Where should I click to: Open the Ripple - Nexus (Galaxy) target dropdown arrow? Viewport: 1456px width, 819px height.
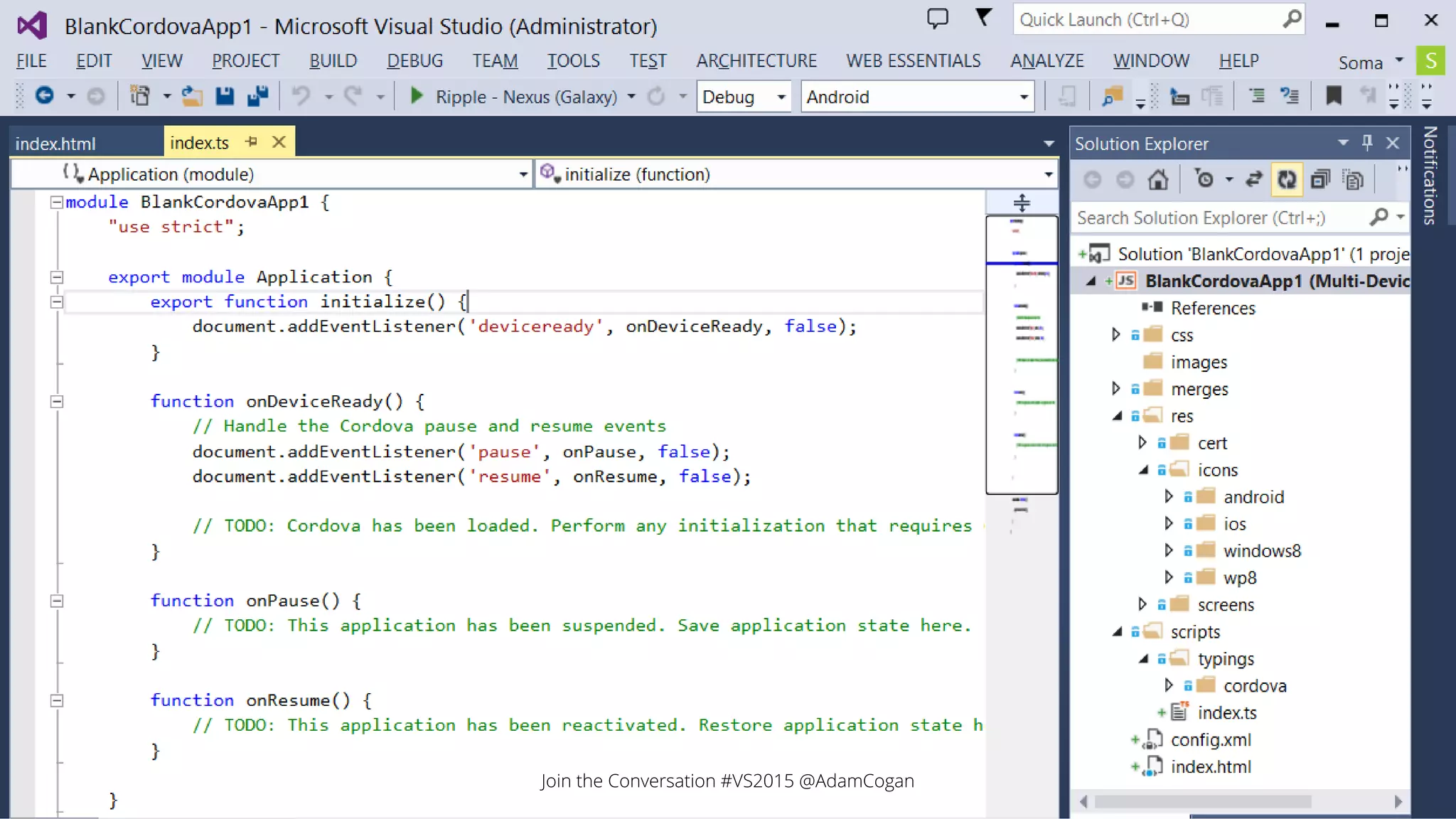(631, 96)
